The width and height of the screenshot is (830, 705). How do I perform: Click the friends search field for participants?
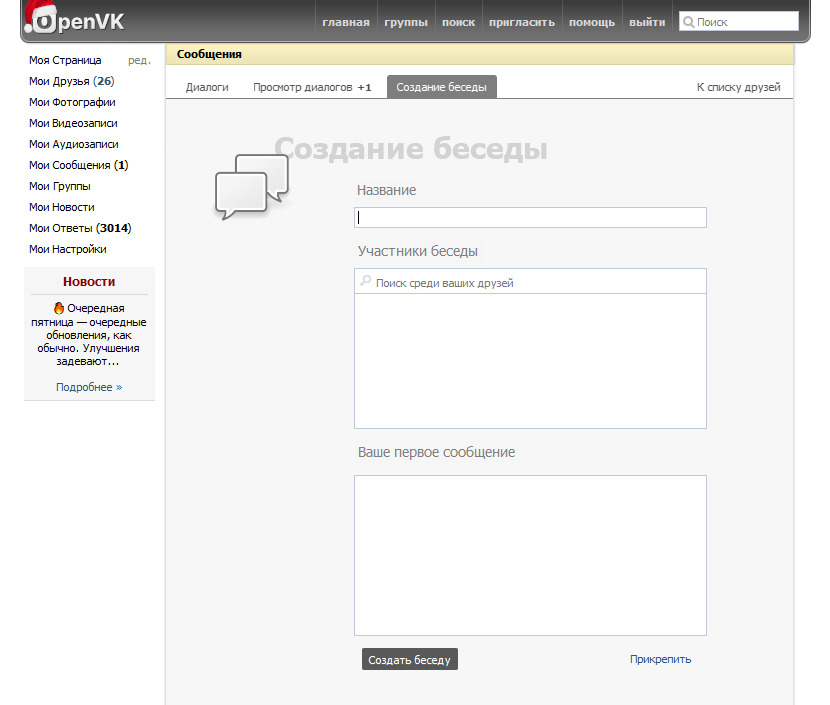pyautogui.click(x=535, y=283)
